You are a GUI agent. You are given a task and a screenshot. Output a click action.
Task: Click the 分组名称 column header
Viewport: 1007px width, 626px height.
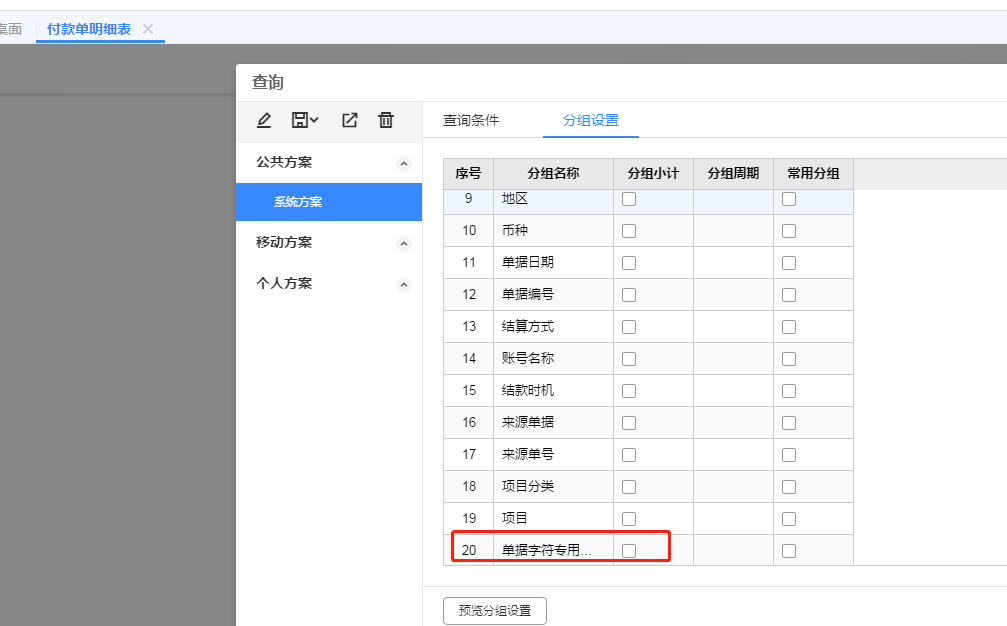click(x=554, y=173)
